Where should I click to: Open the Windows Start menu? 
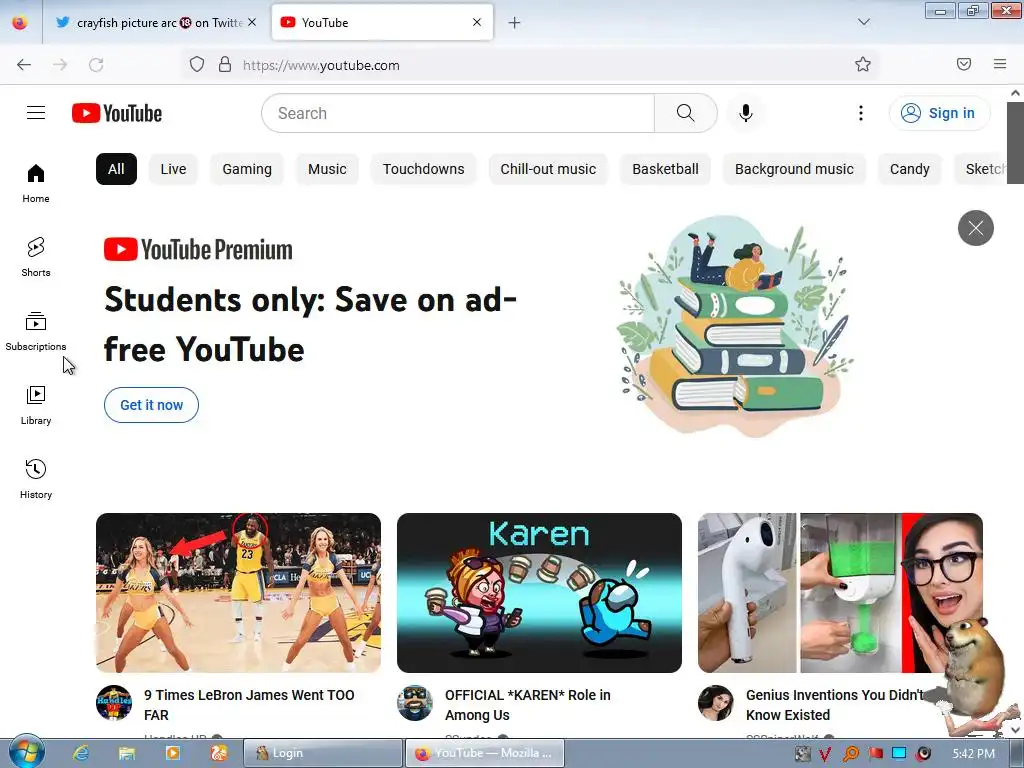(25, 752)
